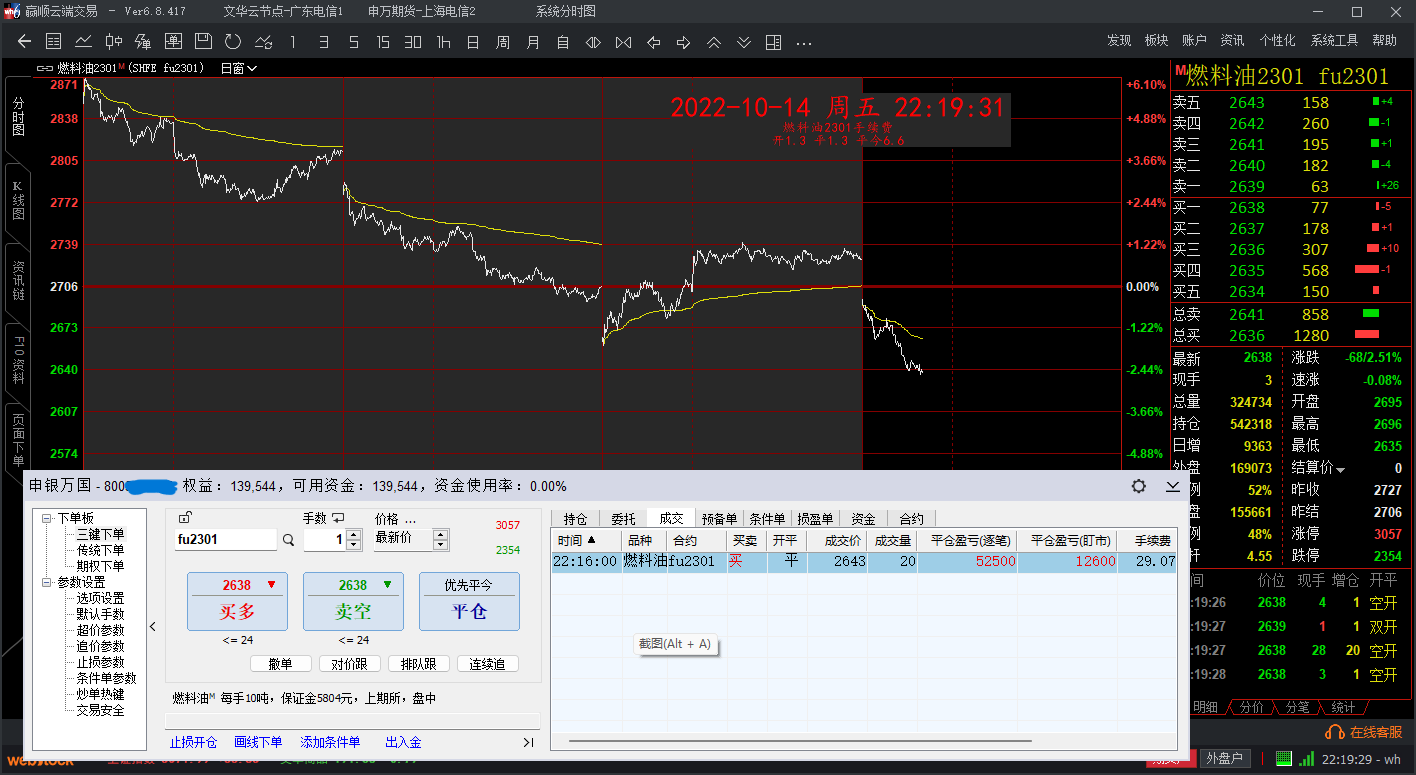Switch to the time-sharing line chart icon
The width and height of the screenshot is (1416, 775).
click(84, 41)
